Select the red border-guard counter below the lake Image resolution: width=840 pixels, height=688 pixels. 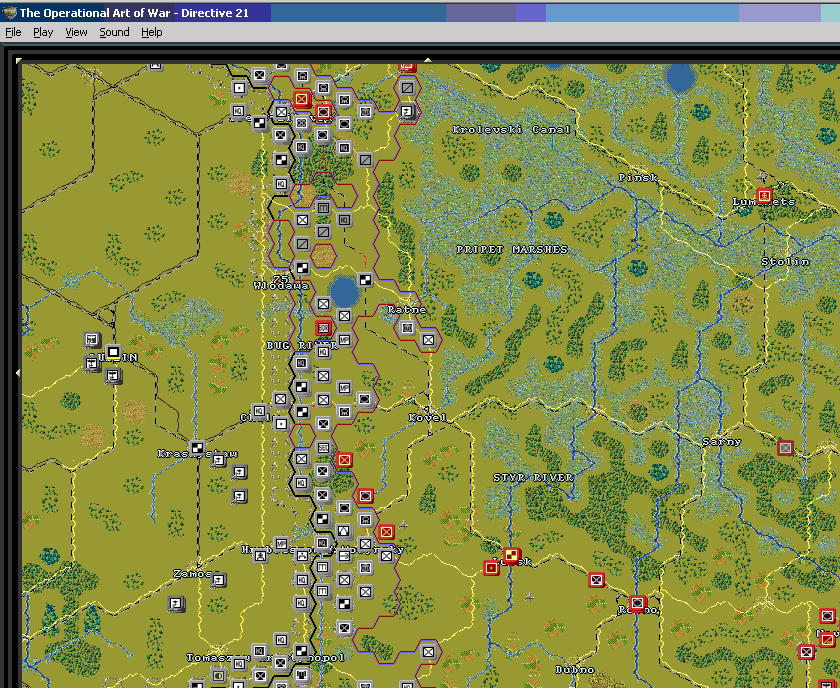point(323,327)
